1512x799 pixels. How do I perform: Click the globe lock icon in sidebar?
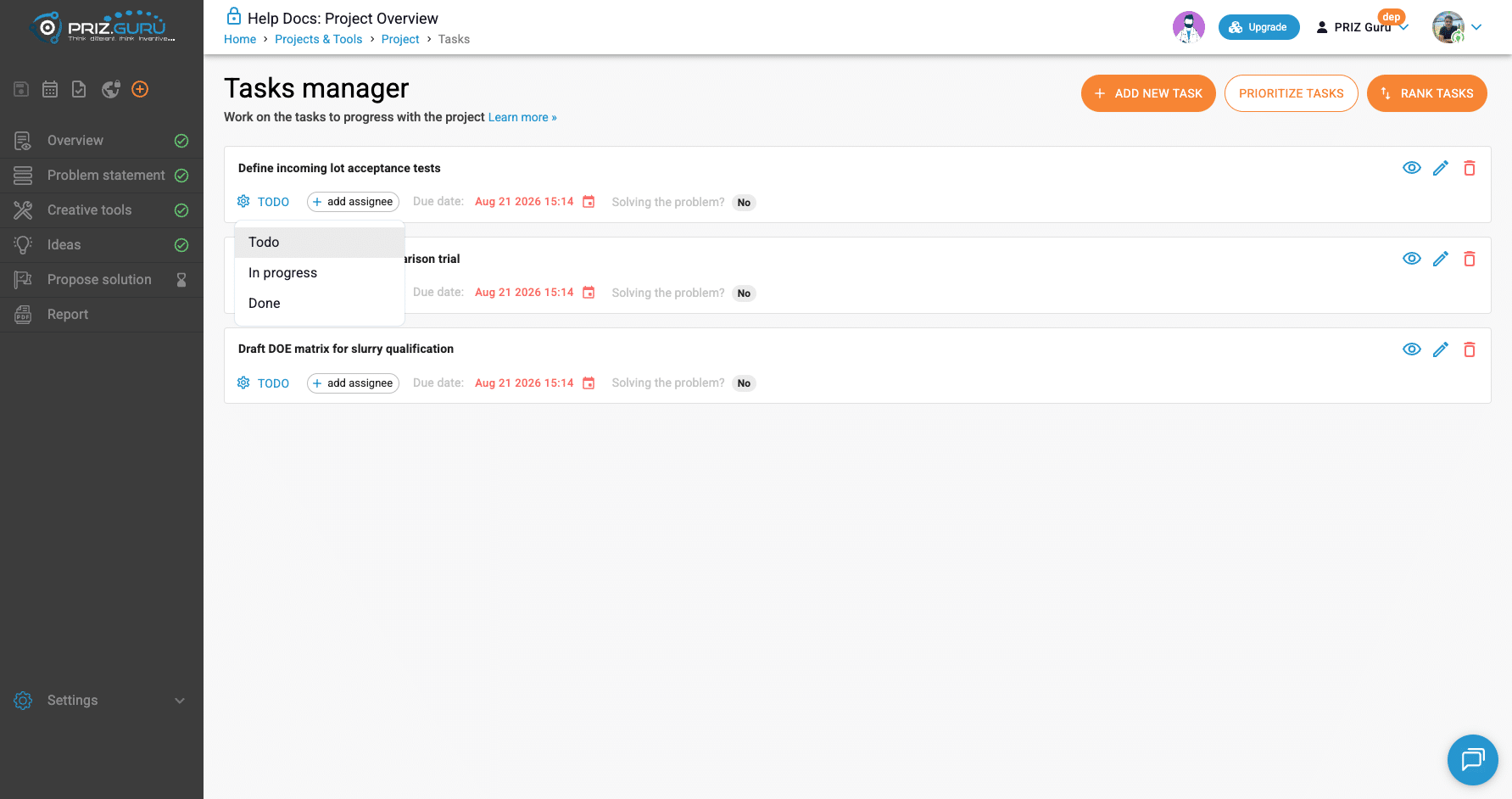click(111, 89)
